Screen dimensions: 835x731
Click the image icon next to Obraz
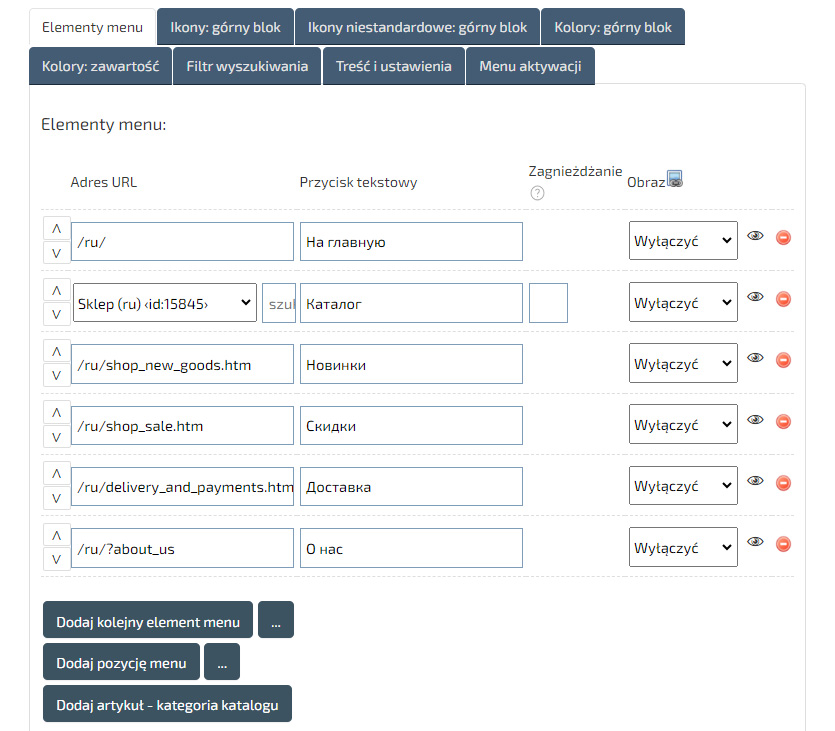point(675,179)
